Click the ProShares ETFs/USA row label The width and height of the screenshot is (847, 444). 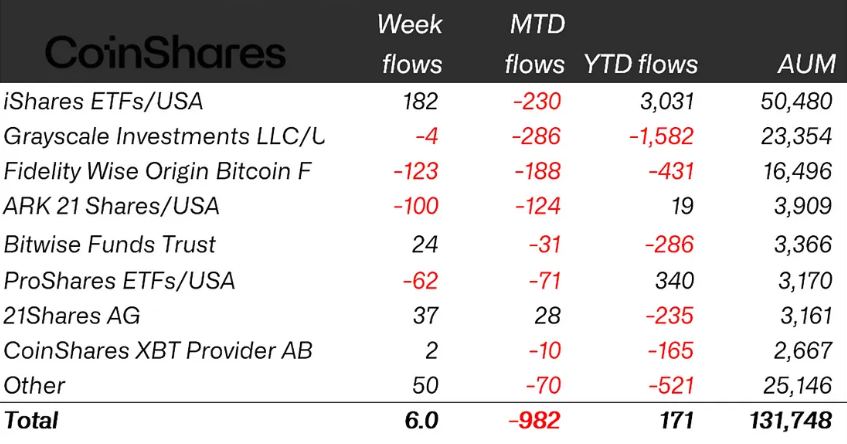click(119, 280)
